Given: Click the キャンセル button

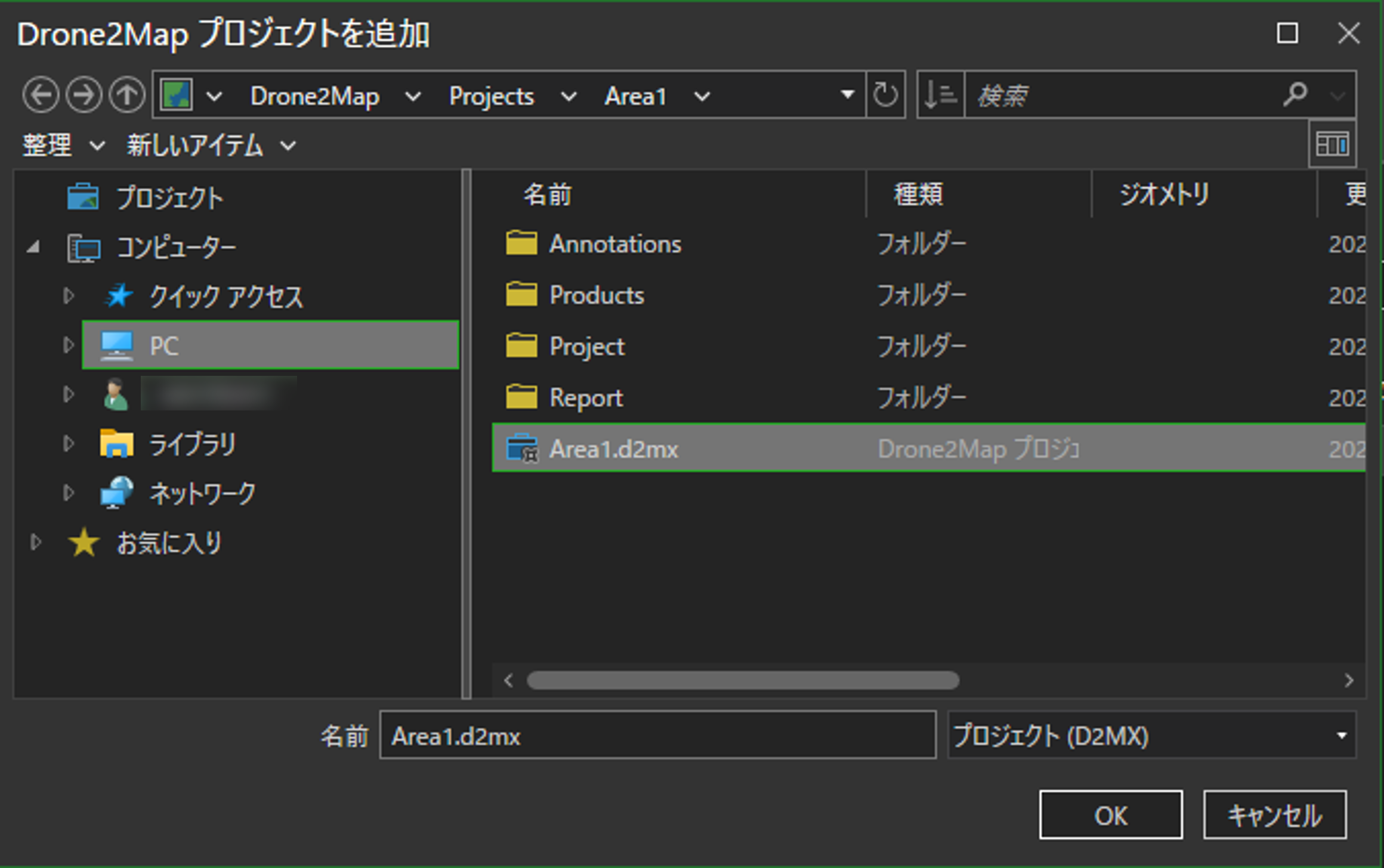Looking at the screenshot, I should 1274,815.
